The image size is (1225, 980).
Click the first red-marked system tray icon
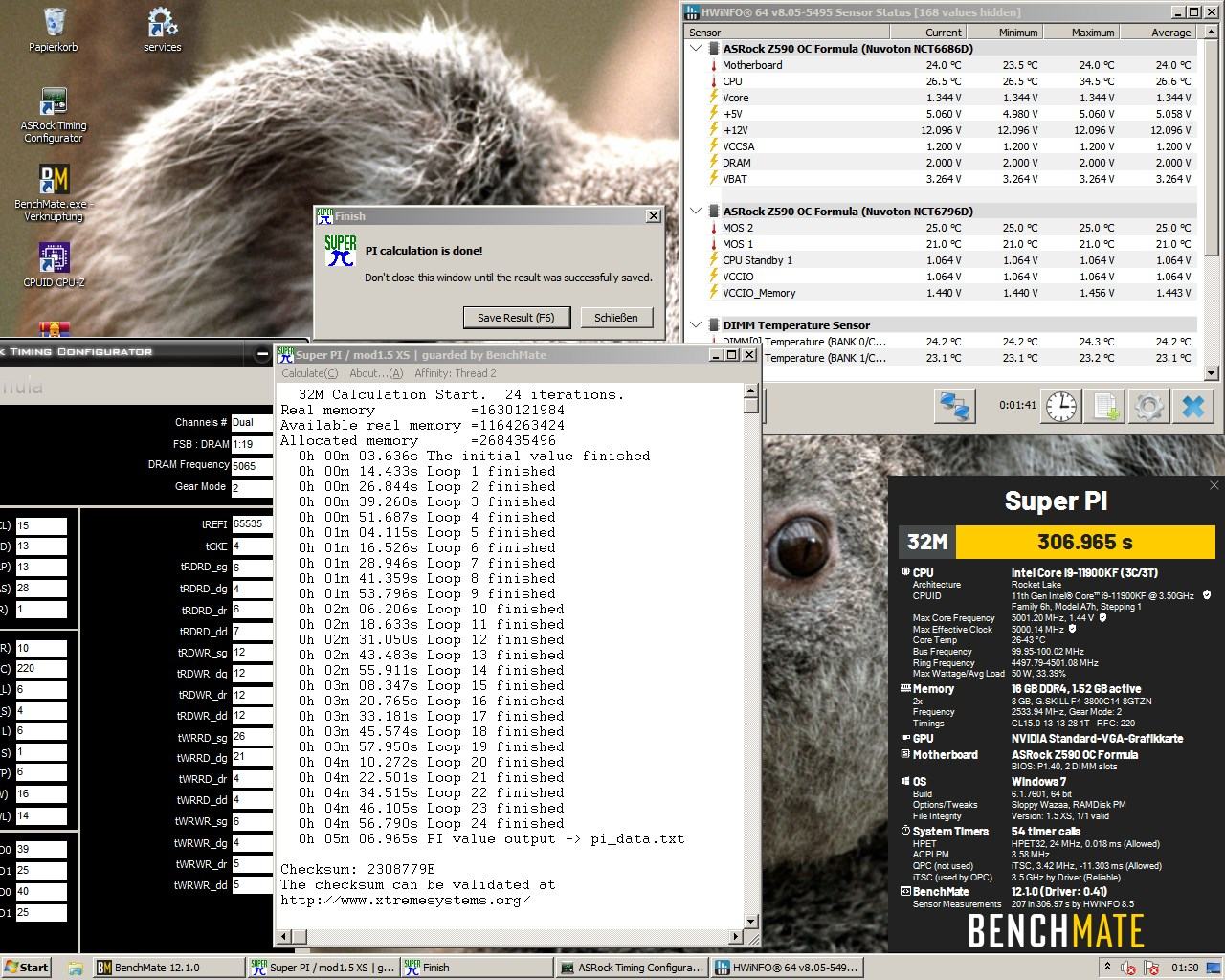click(1129, 968)
